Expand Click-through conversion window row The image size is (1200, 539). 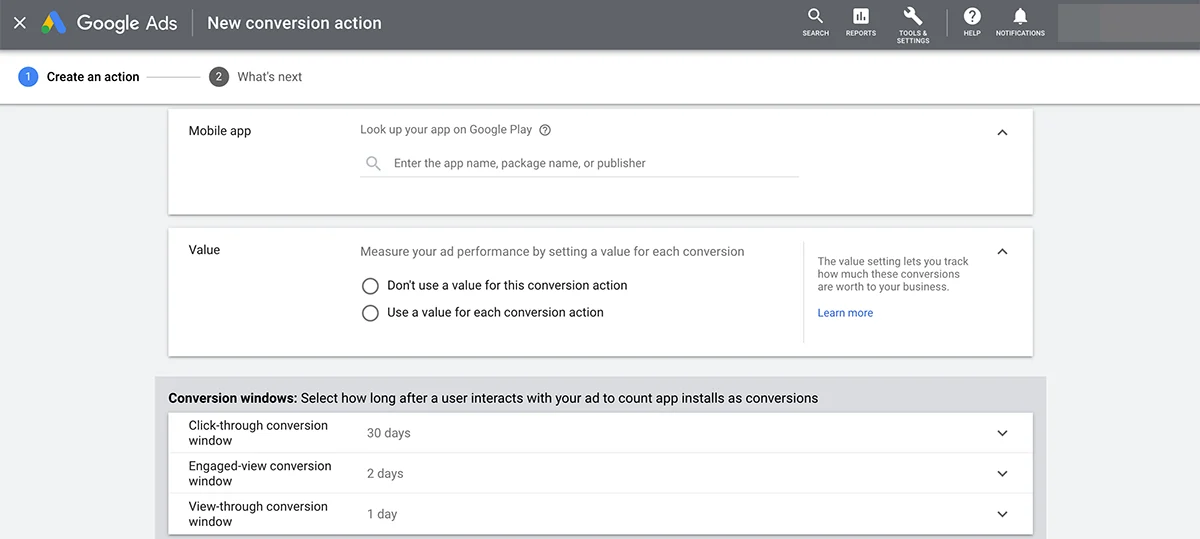[x=1002, y=434]
